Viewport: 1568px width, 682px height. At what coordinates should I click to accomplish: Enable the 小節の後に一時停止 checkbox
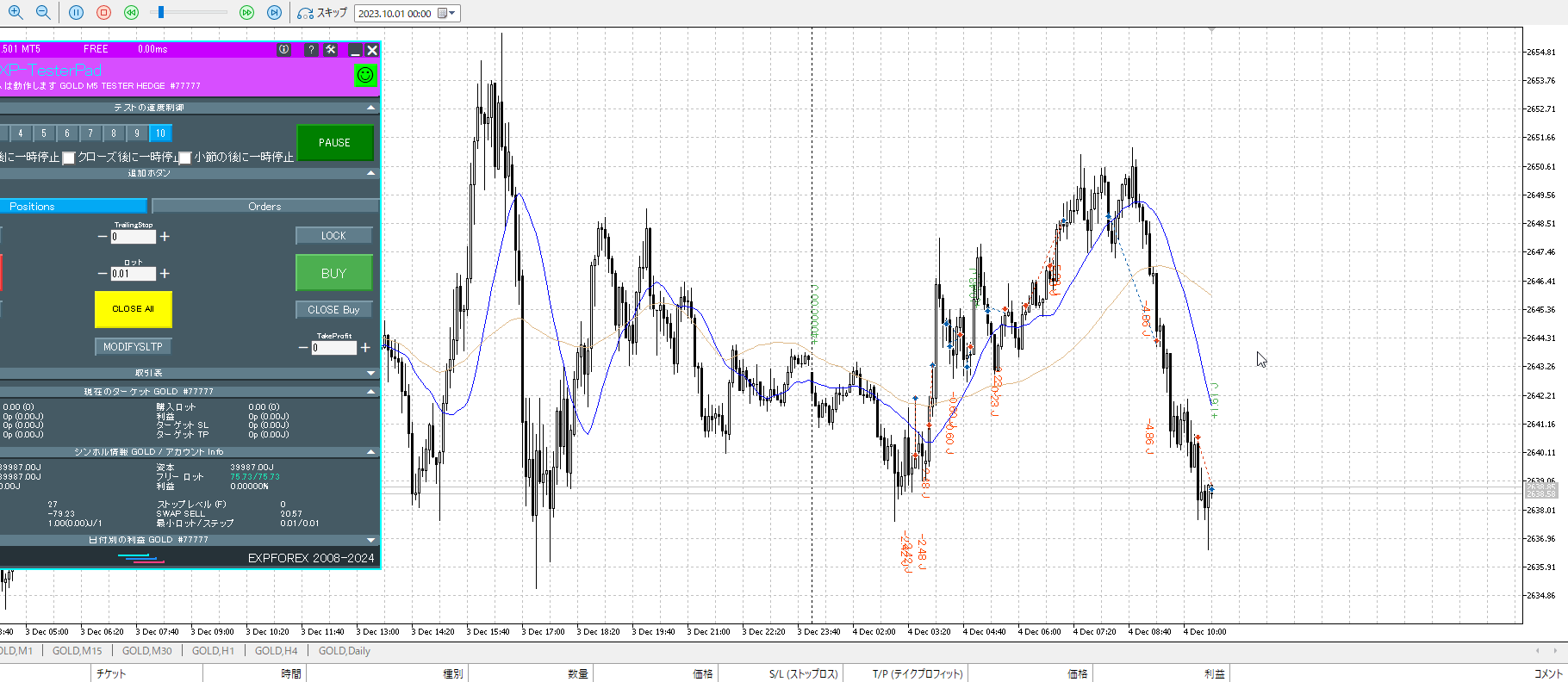click(184, 158)
